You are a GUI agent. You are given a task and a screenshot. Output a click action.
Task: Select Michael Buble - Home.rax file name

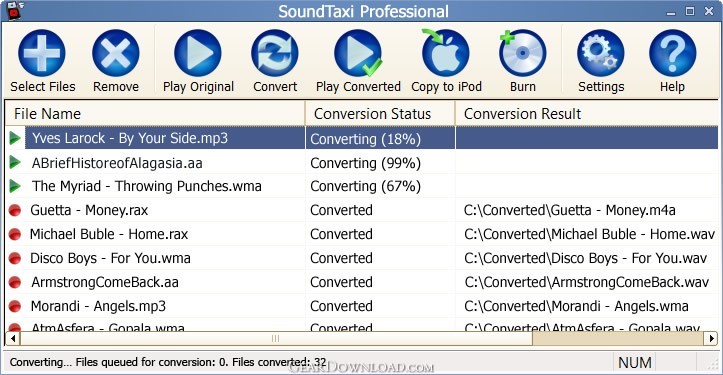tap(109, 234)
